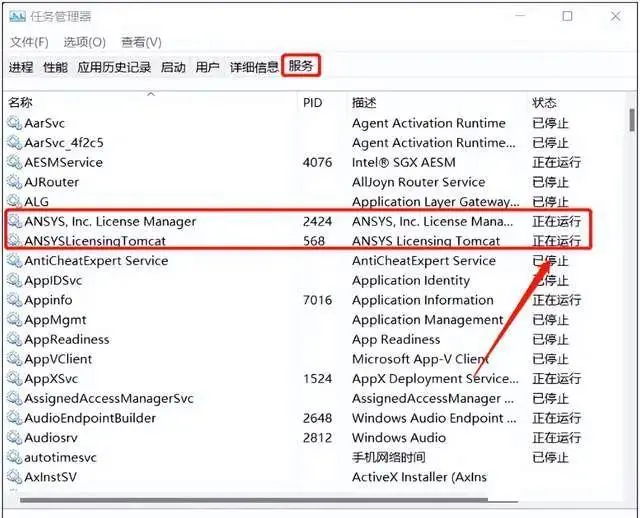This screenshot has width=640, height=518.
Task: Switch to the 启动 tab
Action: [173, 67]
